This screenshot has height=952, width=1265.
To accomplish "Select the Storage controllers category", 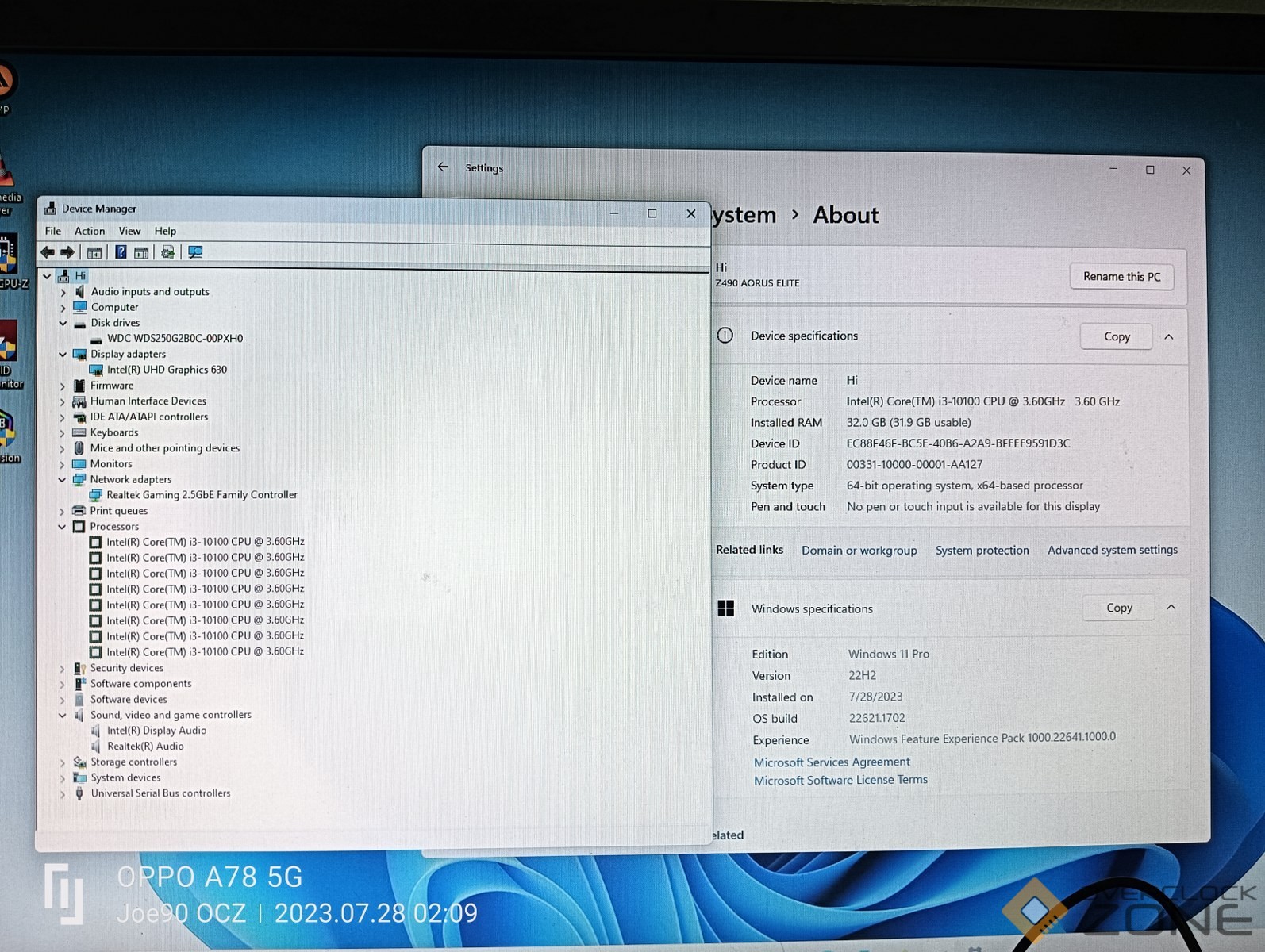I will point(133,762).
